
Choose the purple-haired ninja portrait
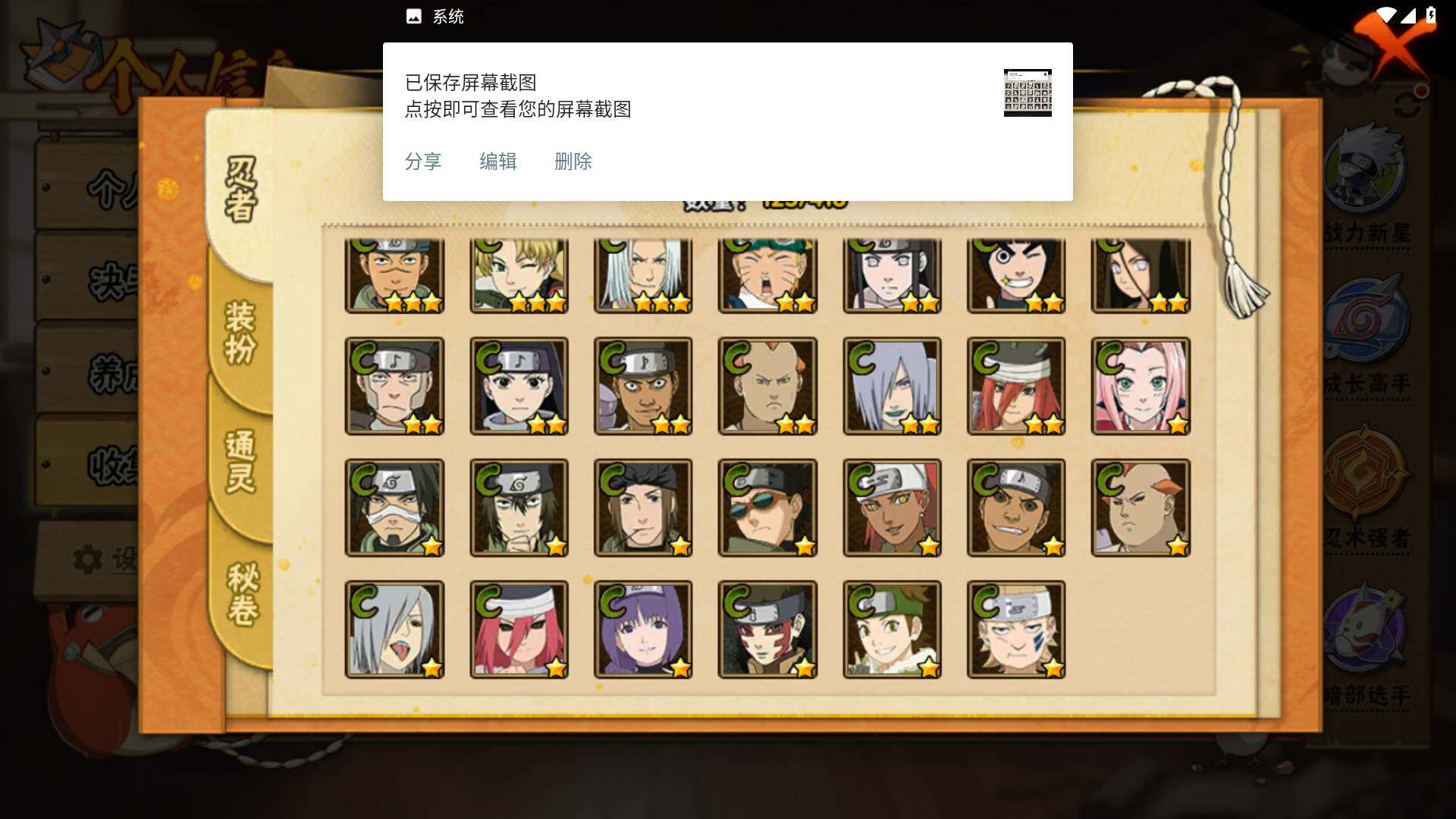[x=643, y=629]
